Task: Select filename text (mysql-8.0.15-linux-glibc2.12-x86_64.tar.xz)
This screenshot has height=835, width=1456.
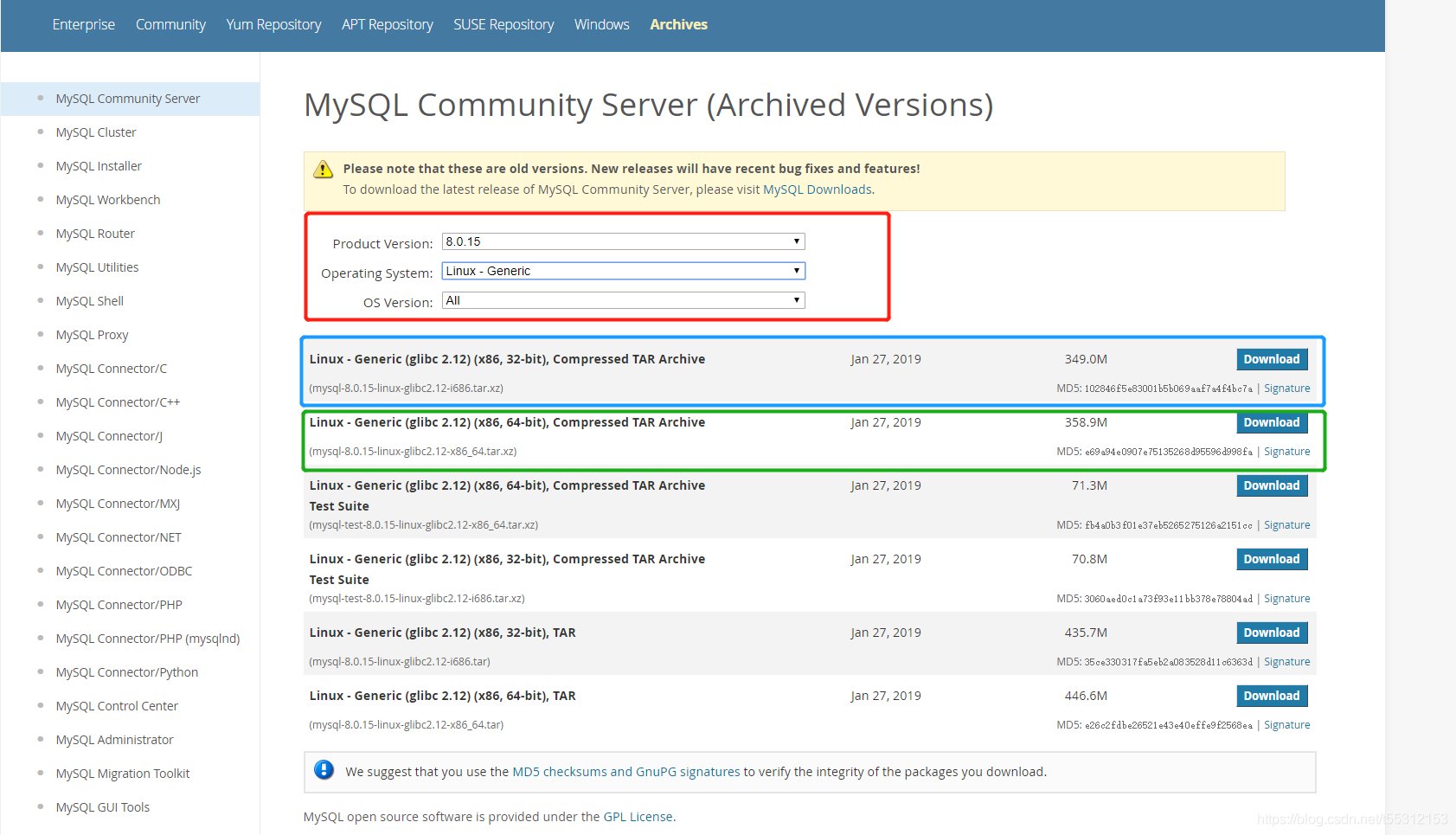Action: tap(413, 452)
